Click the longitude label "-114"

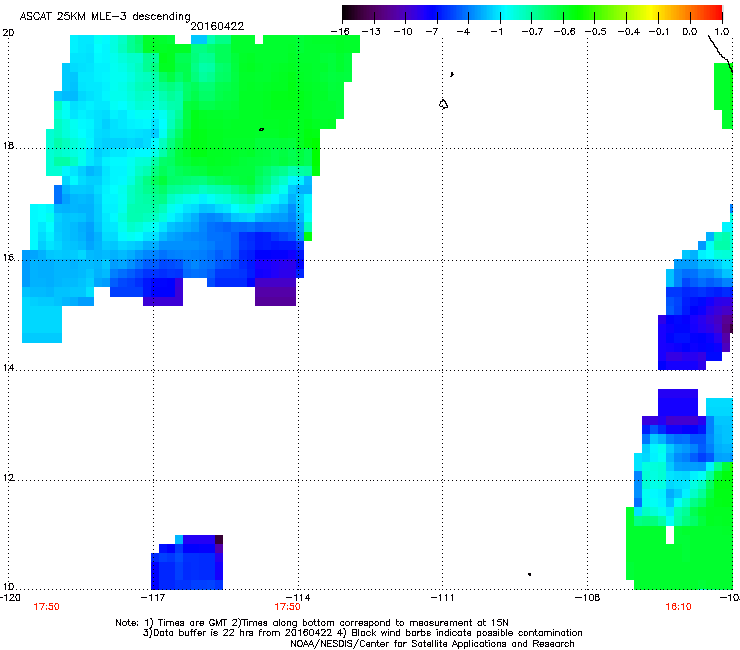pos(298,598)
